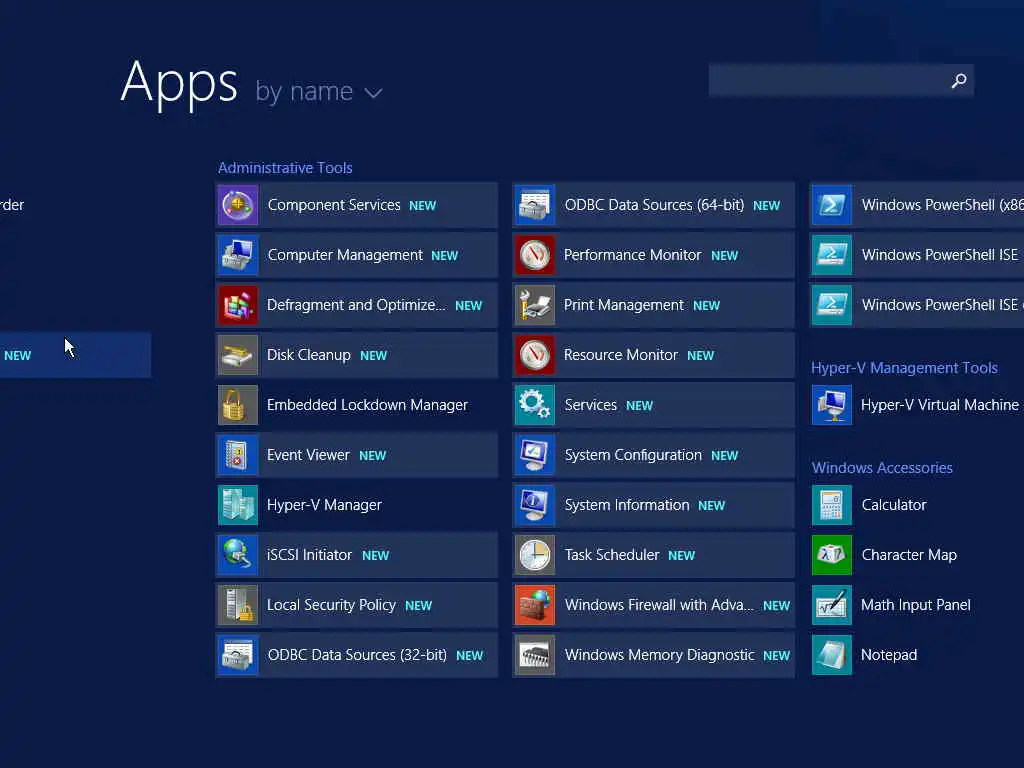Open Local Security Policy icon

coord(238,605)
